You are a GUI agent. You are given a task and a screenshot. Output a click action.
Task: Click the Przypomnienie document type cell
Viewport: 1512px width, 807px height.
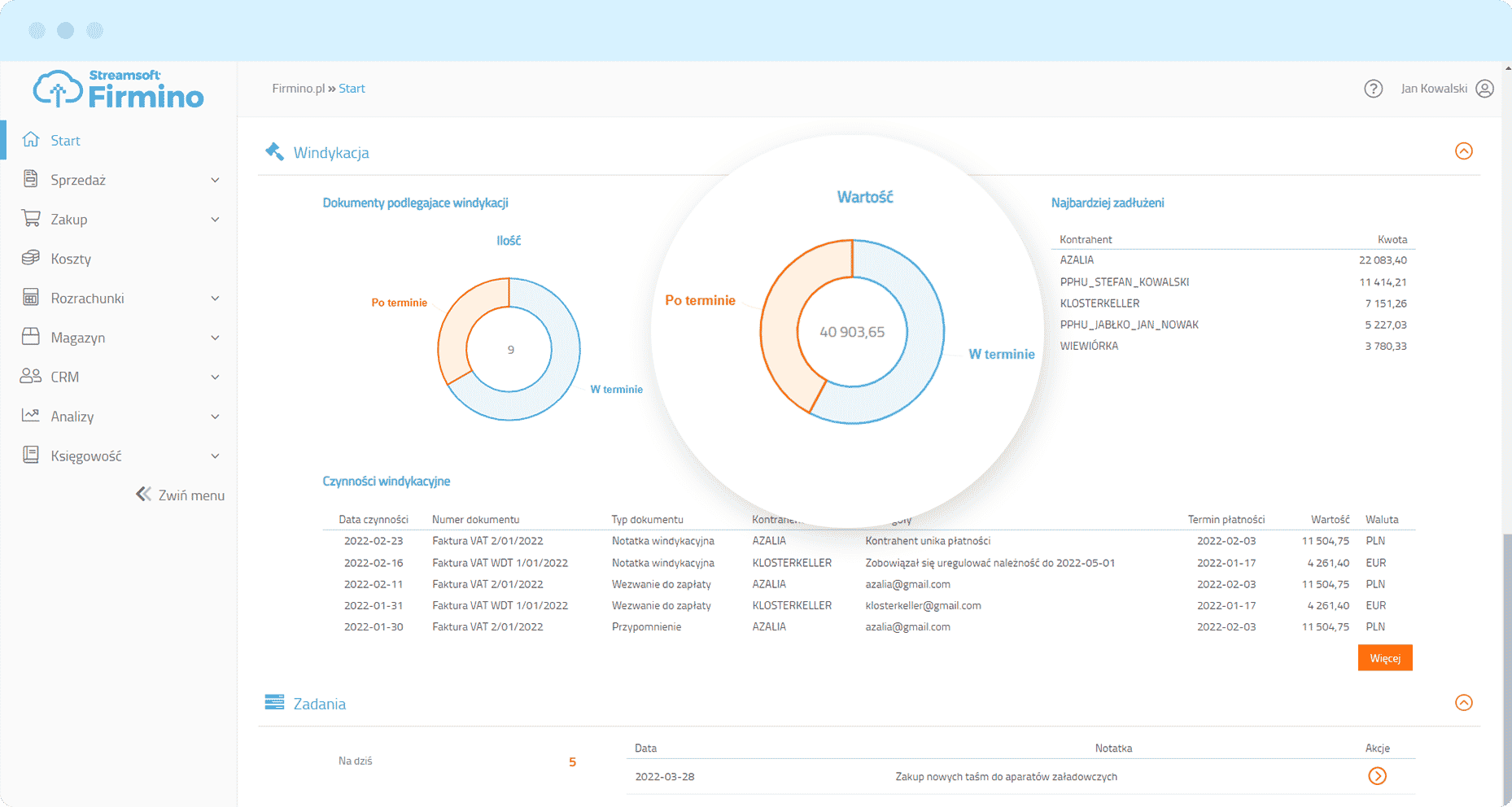point(646,627)
